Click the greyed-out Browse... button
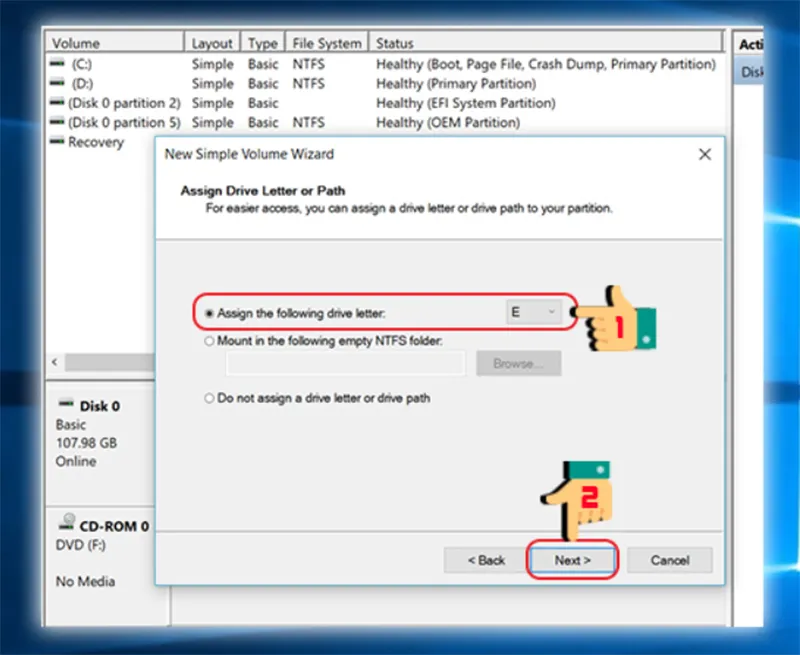The width and height of the screenshot is (800, 655). [x=519, y=363]
